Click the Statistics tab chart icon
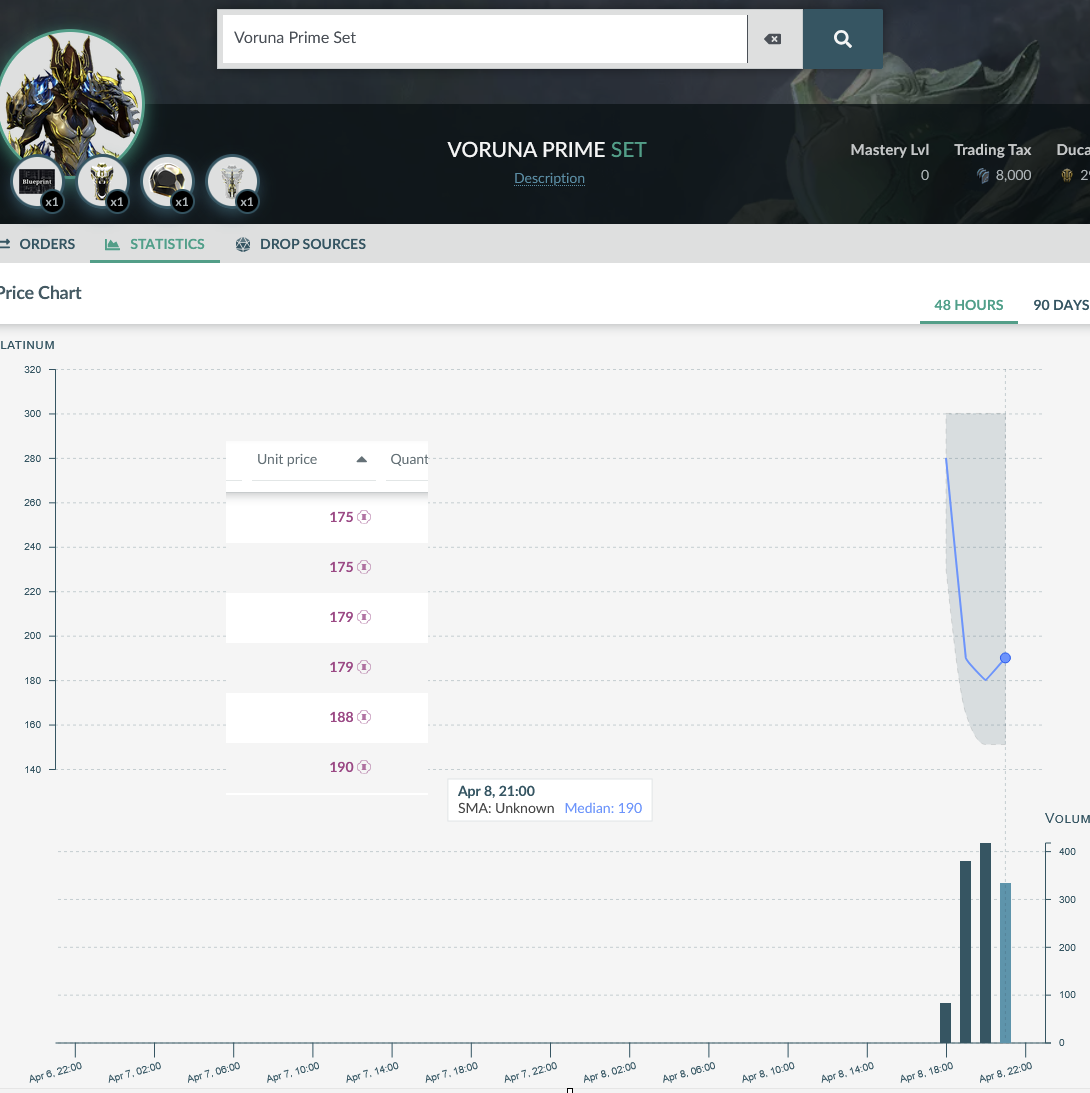The width and height of the screenshot is (1090, 1093). coord(112,244)
